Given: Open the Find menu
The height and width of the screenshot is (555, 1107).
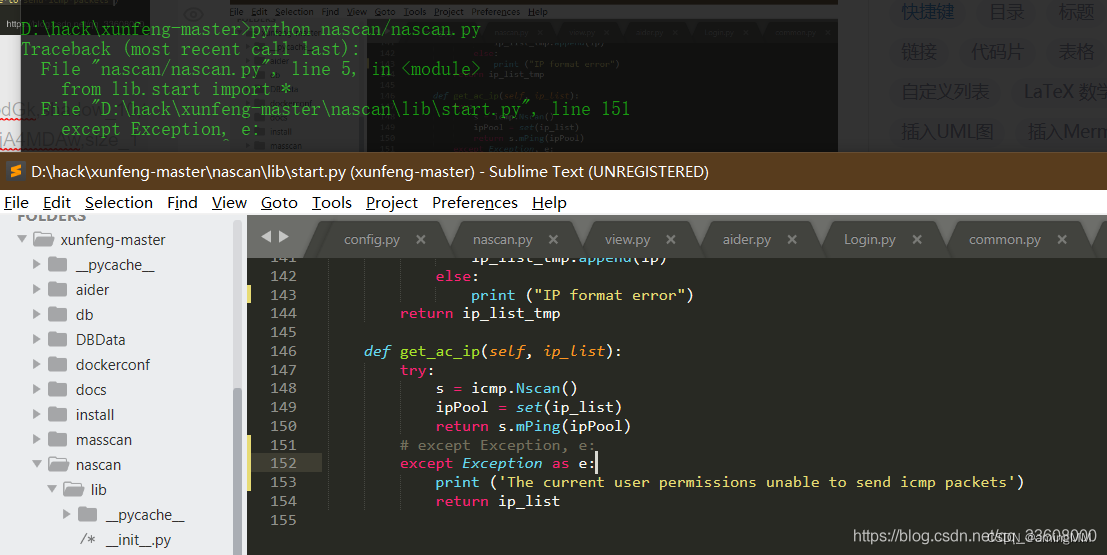Looking at the screenshot, I should pos(182,203).
